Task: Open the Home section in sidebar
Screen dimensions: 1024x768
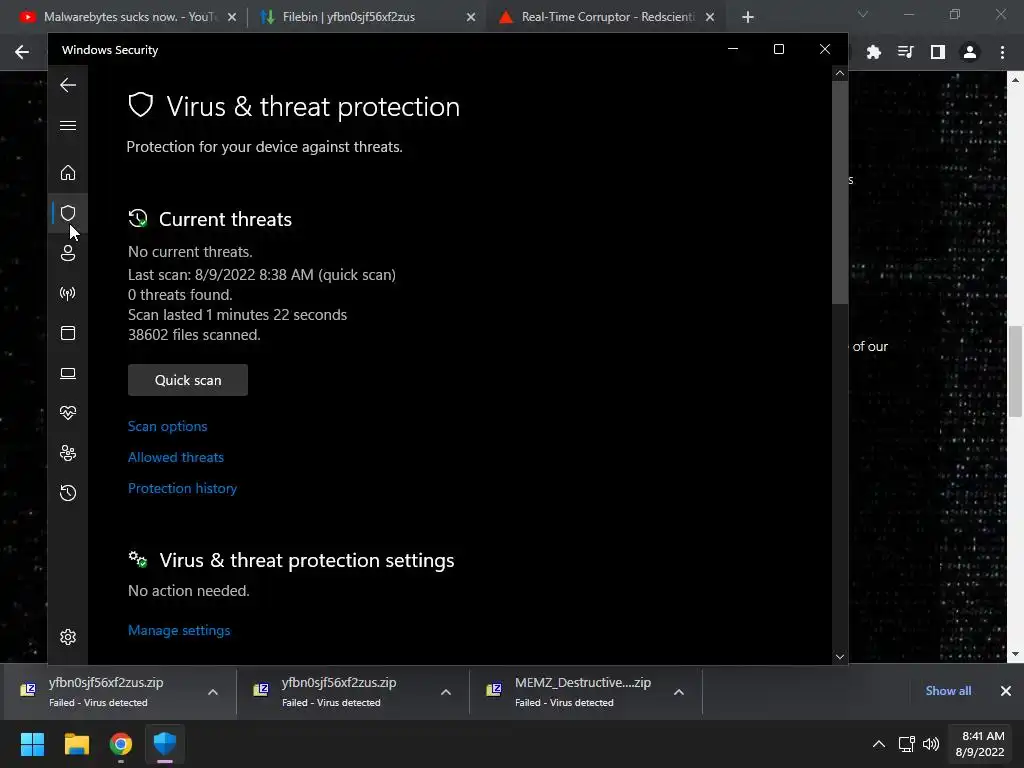Action: 68,172
